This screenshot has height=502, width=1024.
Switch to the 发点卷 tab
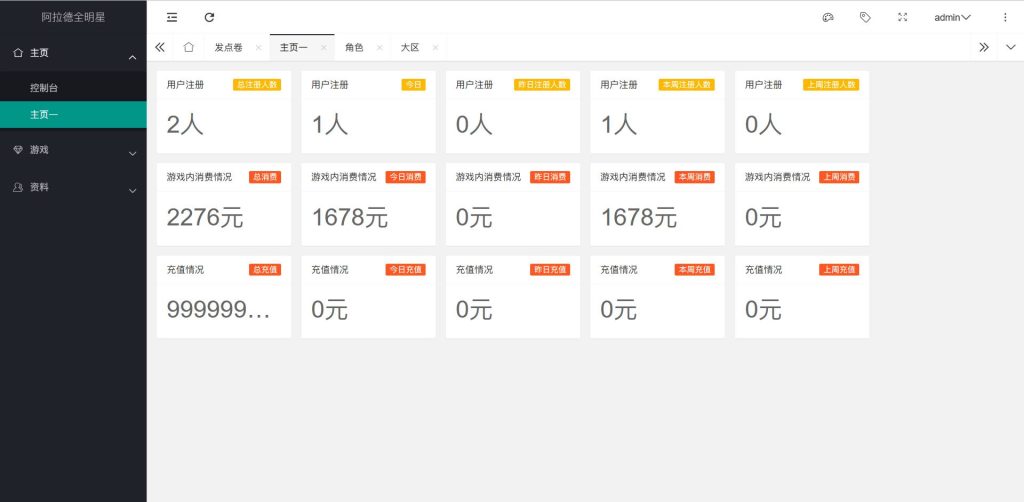228,47
